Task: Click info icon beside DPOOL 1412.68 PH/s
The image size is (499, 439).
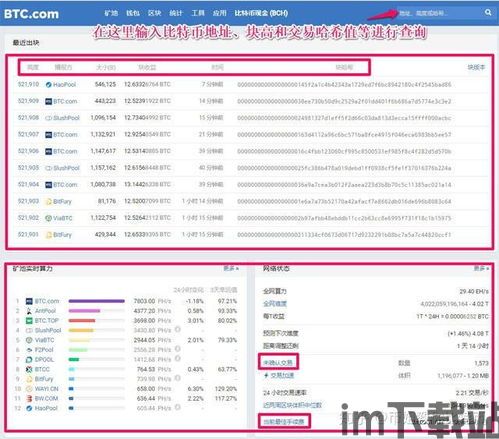Action: tap(178, 358)
